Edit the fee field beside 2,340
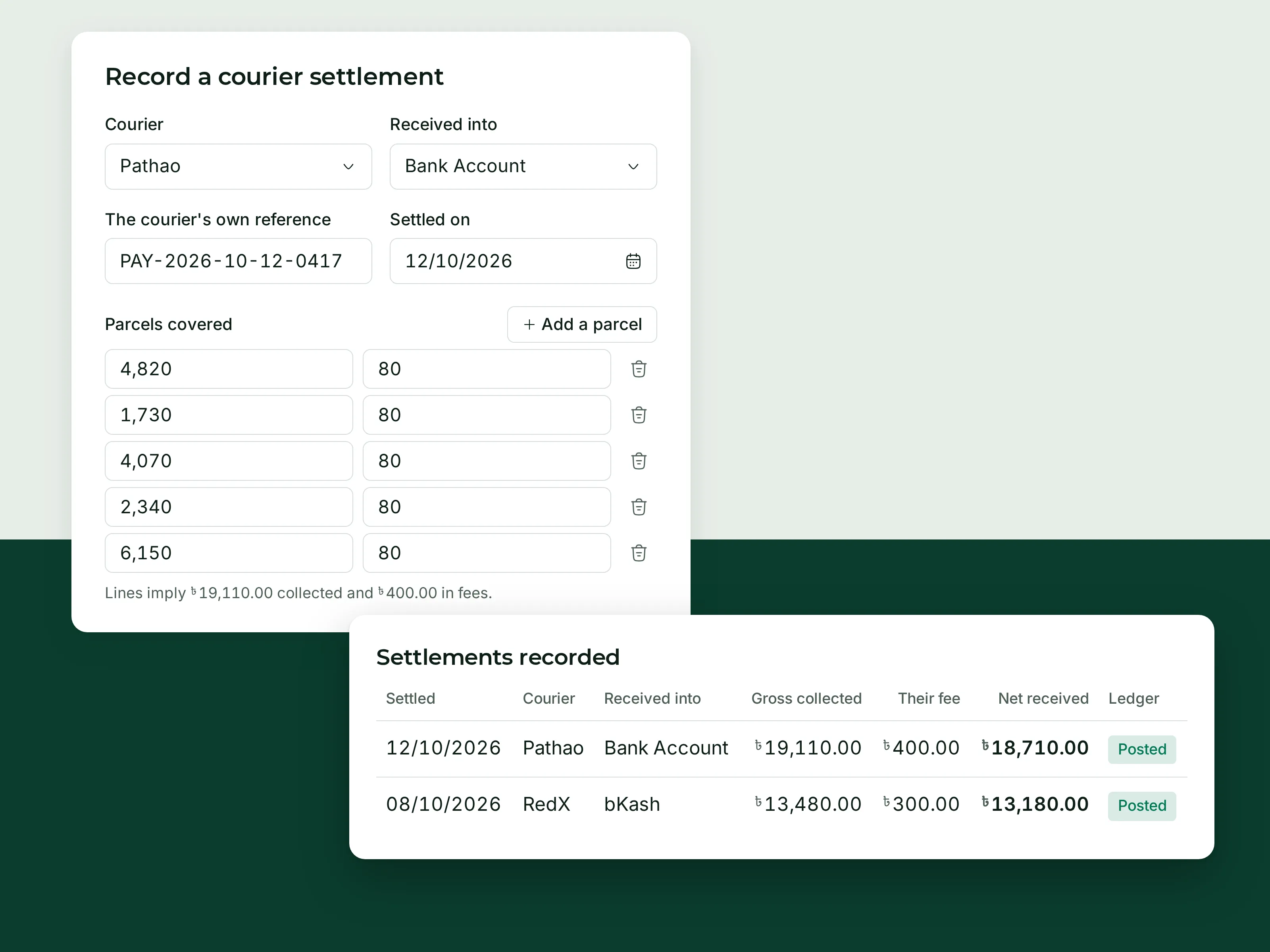The height and width of the screenshot is (952, 1270). [487, 507]
